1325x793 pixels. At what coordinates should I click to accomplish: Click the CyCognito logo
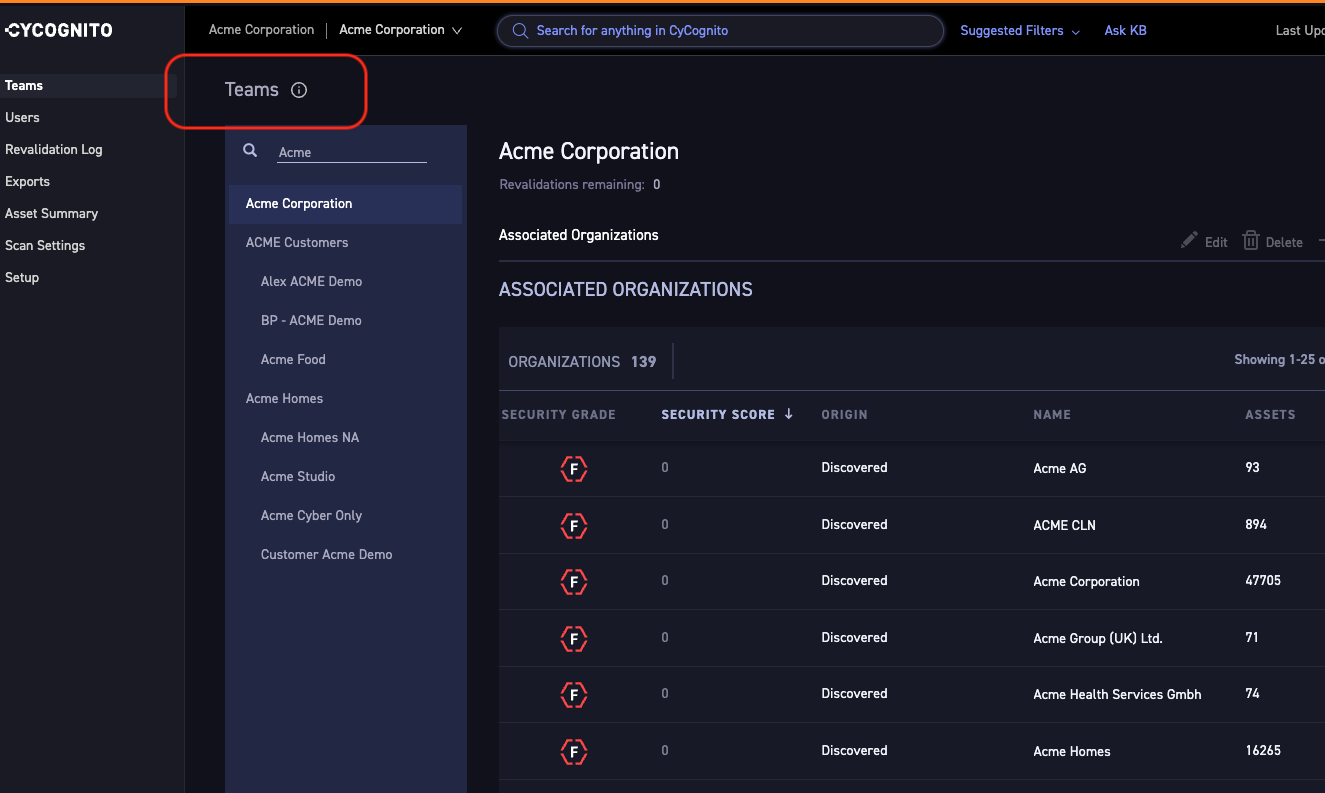tap(59, 30)
